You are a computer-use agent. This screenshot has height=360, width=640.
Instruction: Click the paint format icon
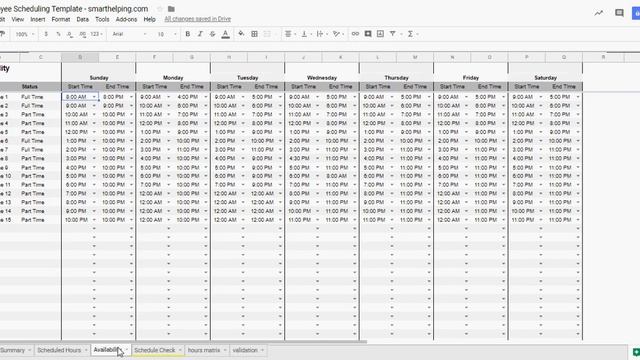(x=2, y=34)
